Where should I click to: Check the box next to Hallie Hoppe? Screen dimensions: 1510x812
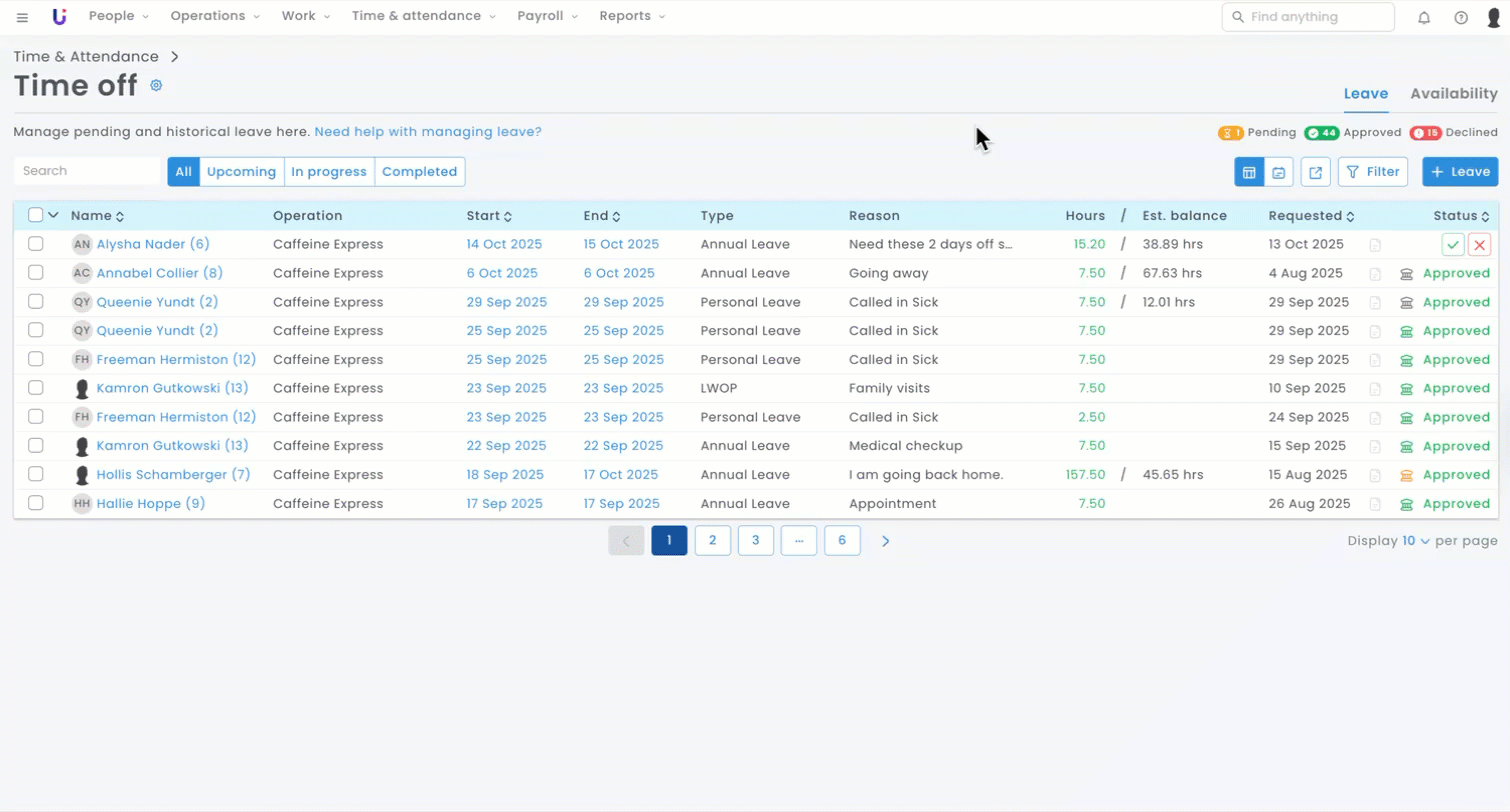[x=36, y=503]
